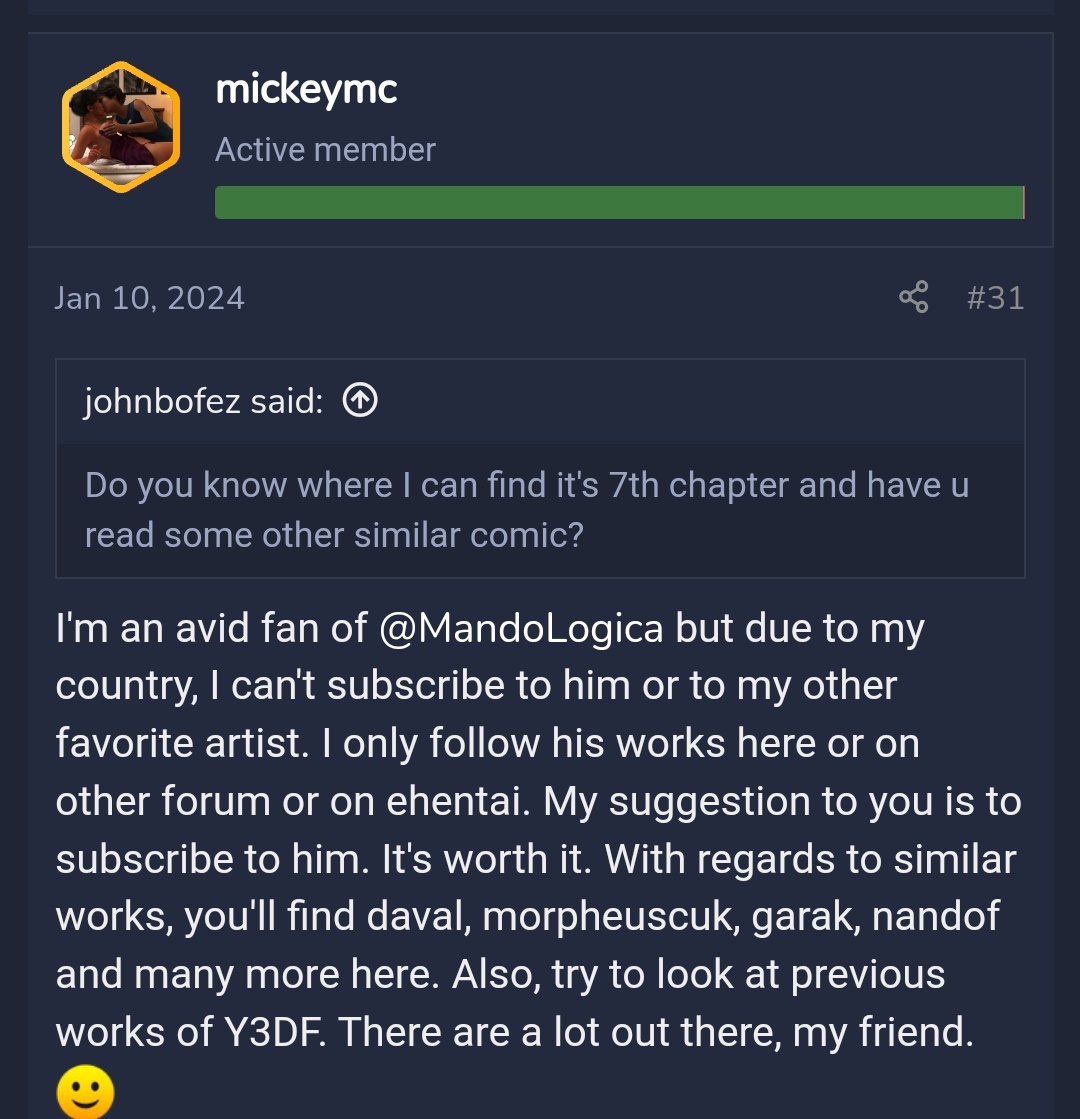The width and height of the screenshot is (1080, 1119).
Task: Click the green reputation bar
Action: click(619, 202)
